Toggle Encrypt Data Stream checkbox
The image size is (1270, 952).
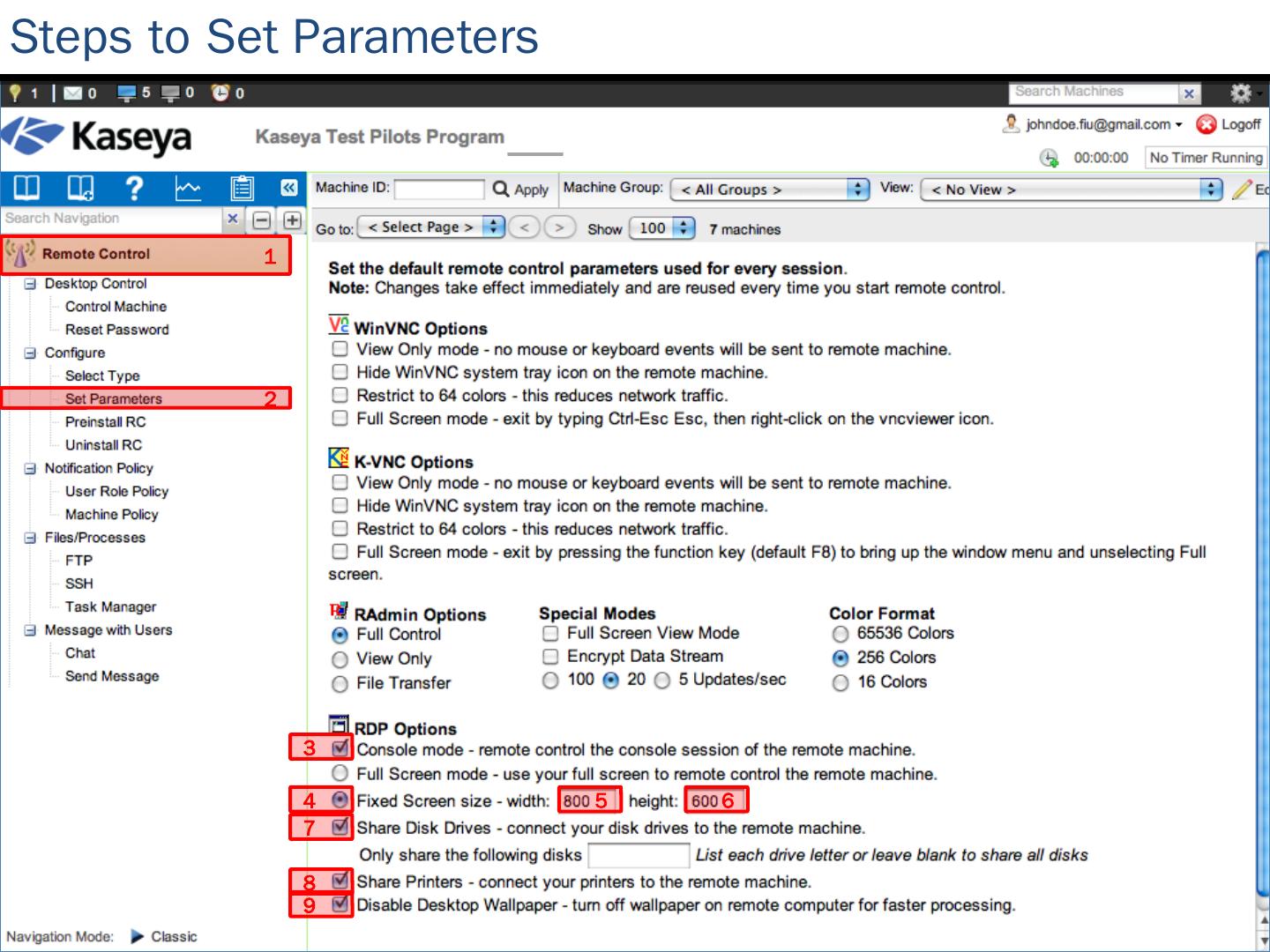click(550, 657)
